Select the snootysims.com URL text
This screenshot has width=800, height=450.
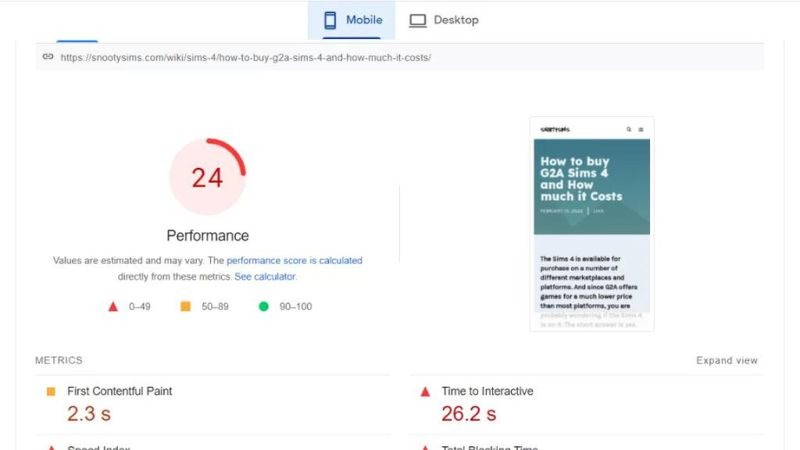pyautogui.click(x=245, y=58)
